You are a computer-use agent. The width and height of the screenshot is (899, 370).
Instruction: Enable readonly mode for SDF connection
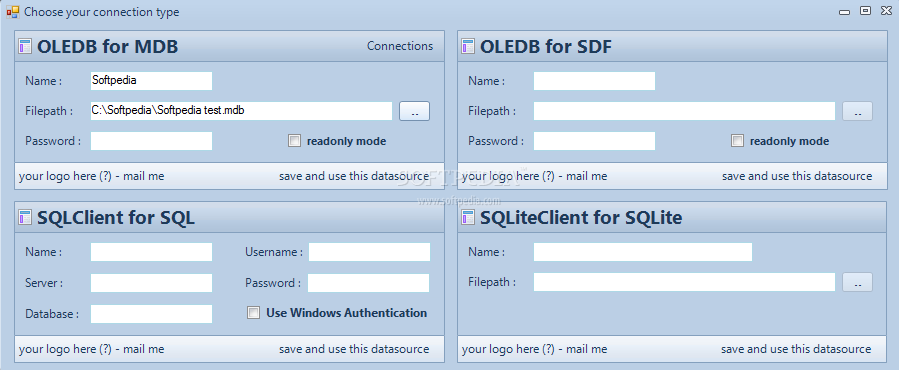point(737,141)
